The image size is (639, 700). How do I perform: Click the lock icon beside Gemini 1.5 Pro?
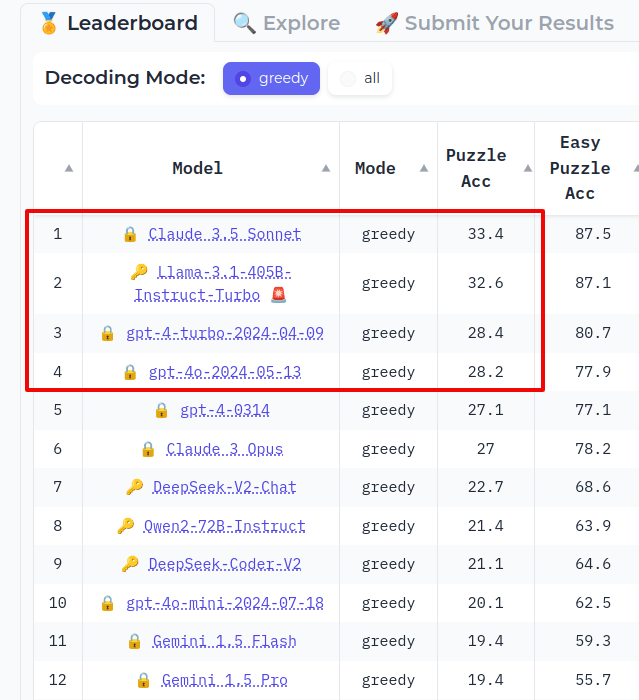[143, 680]
